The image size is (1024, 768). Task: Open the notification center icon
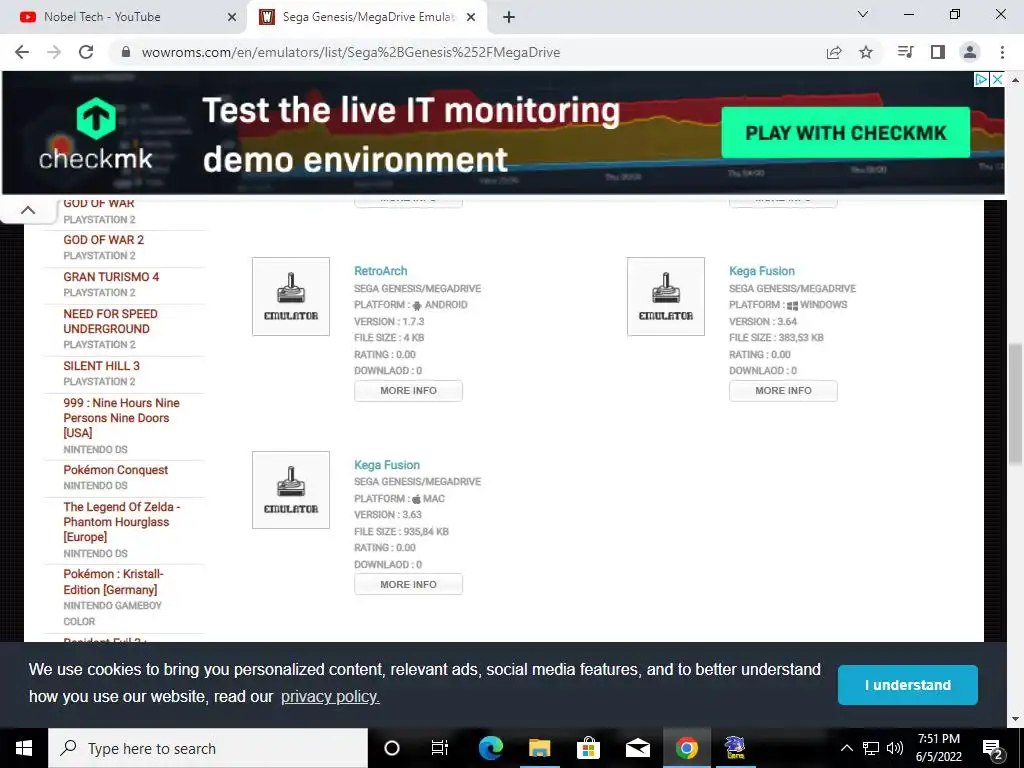993,749
